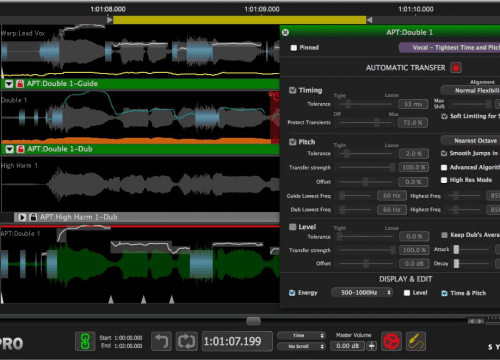
Task: Collapse the APT:Double 1-Guide track
Action: 9,84
